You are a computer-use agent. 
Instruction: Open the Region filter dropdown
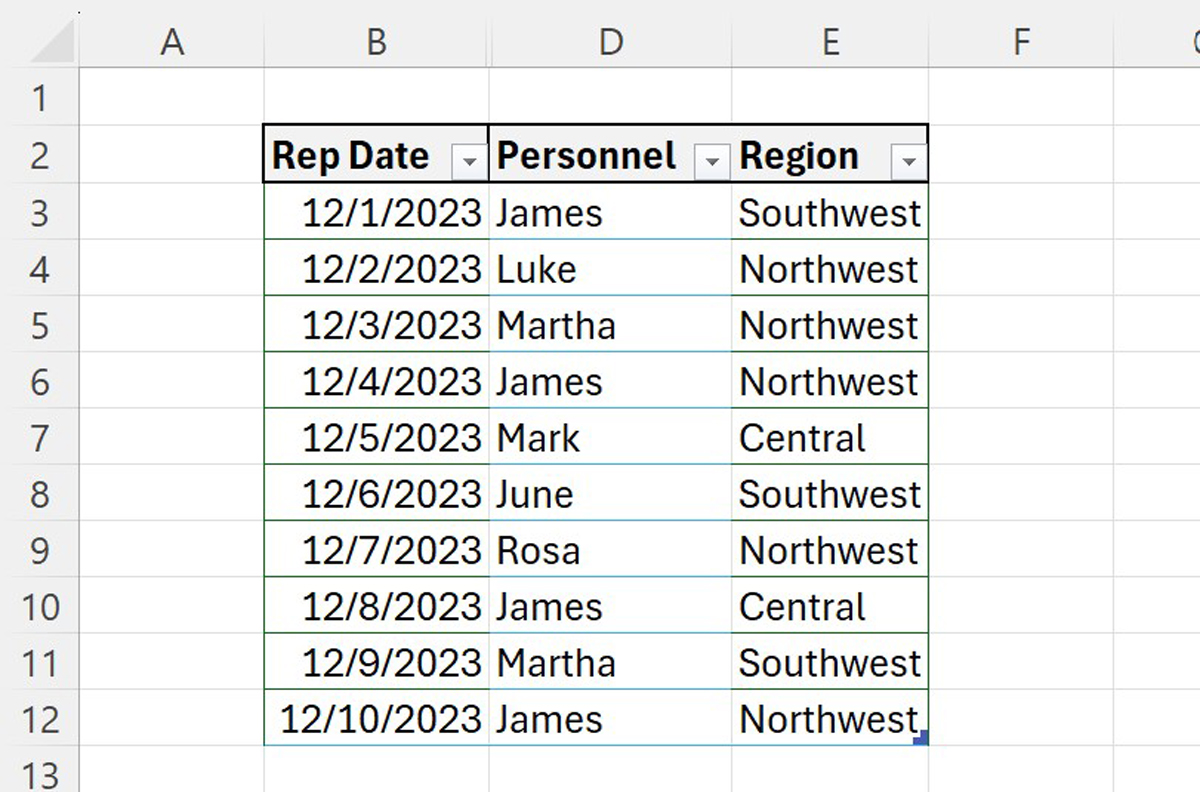[x=908, y=158]
